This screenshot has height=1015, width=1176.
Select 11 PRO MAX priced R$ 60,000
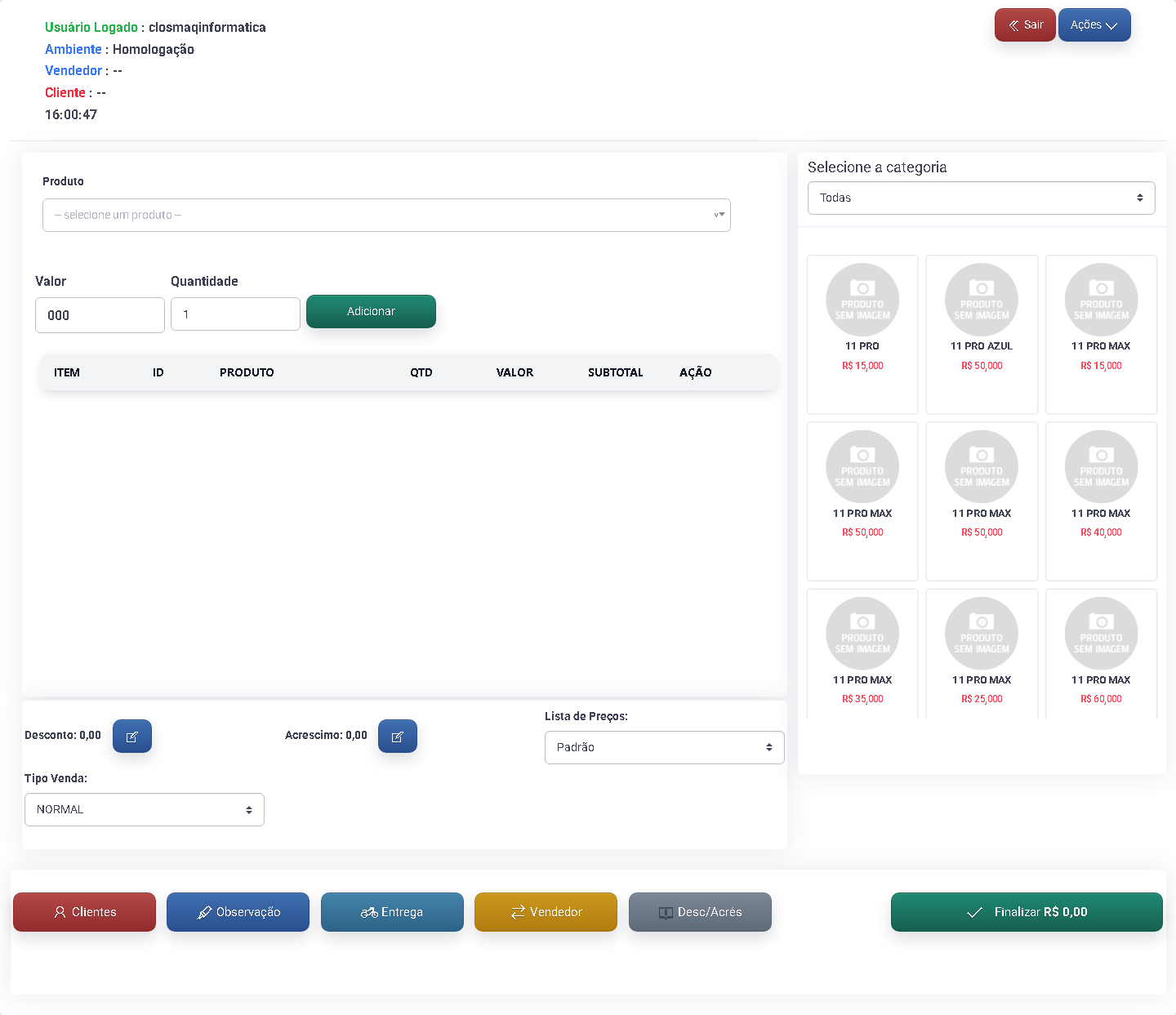click(1100, 653)
